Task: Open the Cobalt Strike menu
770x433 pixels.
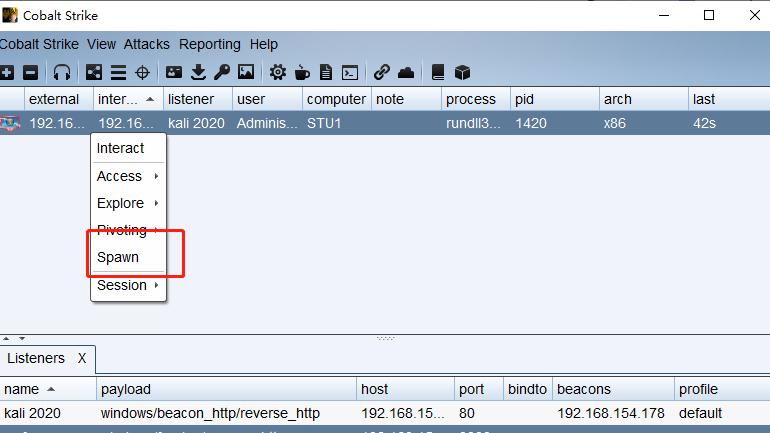Action: tap(39, 44)
